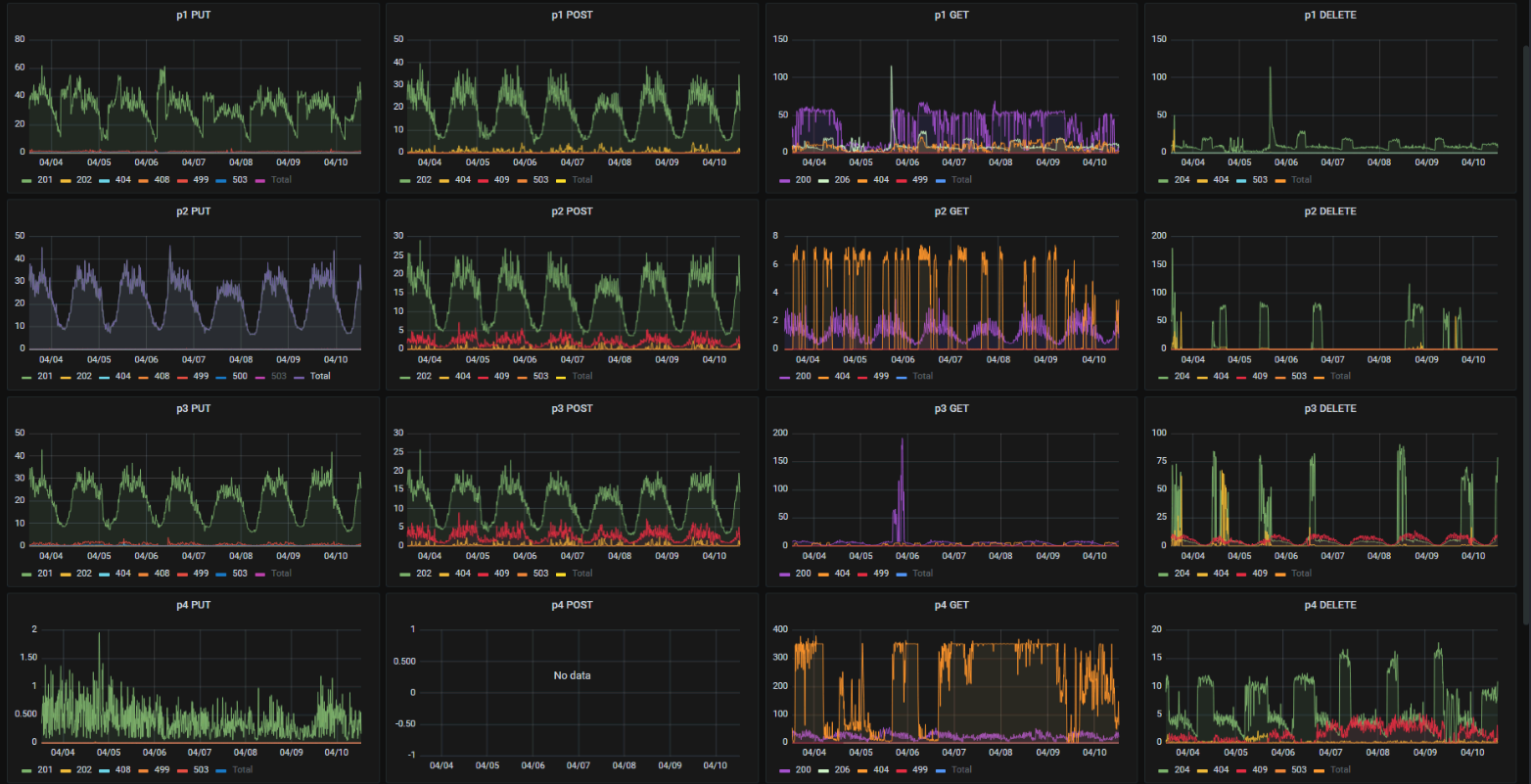This screenshot has width=1531, height=784.
Task: Open the p4 GET panel title menu
Action: [x=951, y=605]
